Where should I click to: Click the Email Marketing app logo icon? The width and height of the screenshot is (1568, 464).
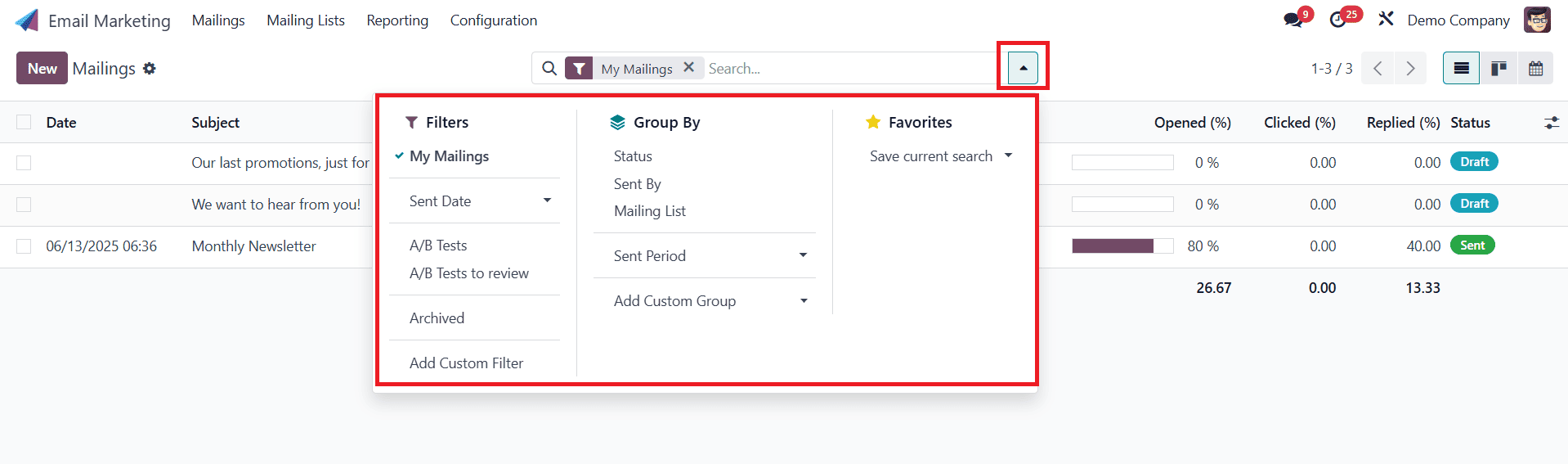click(27, 20)
